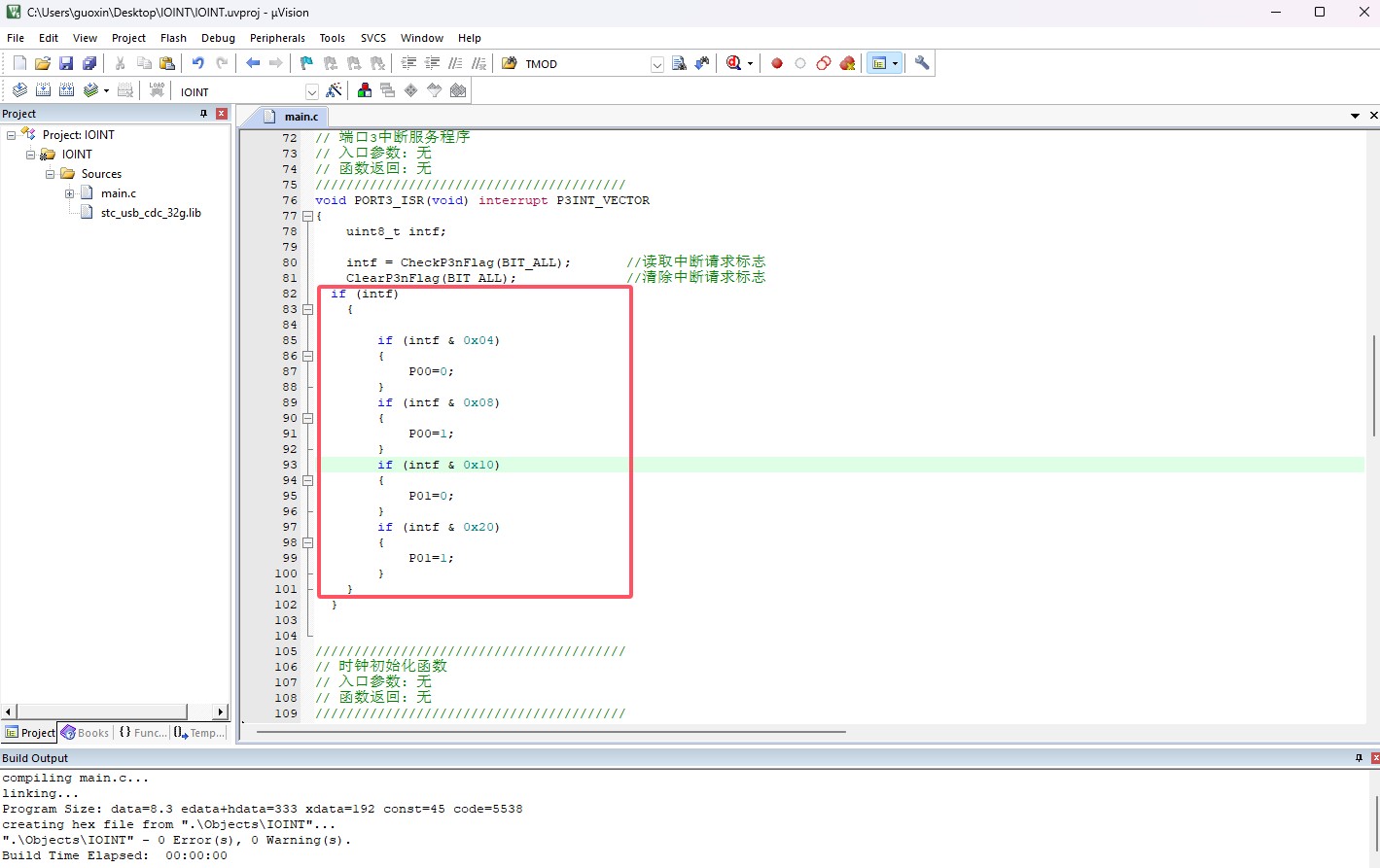The height and width of the screenshot is (868, 1380).
Task: Click the editor horizontal scrollbar thumb
Action: pos(550,731)
